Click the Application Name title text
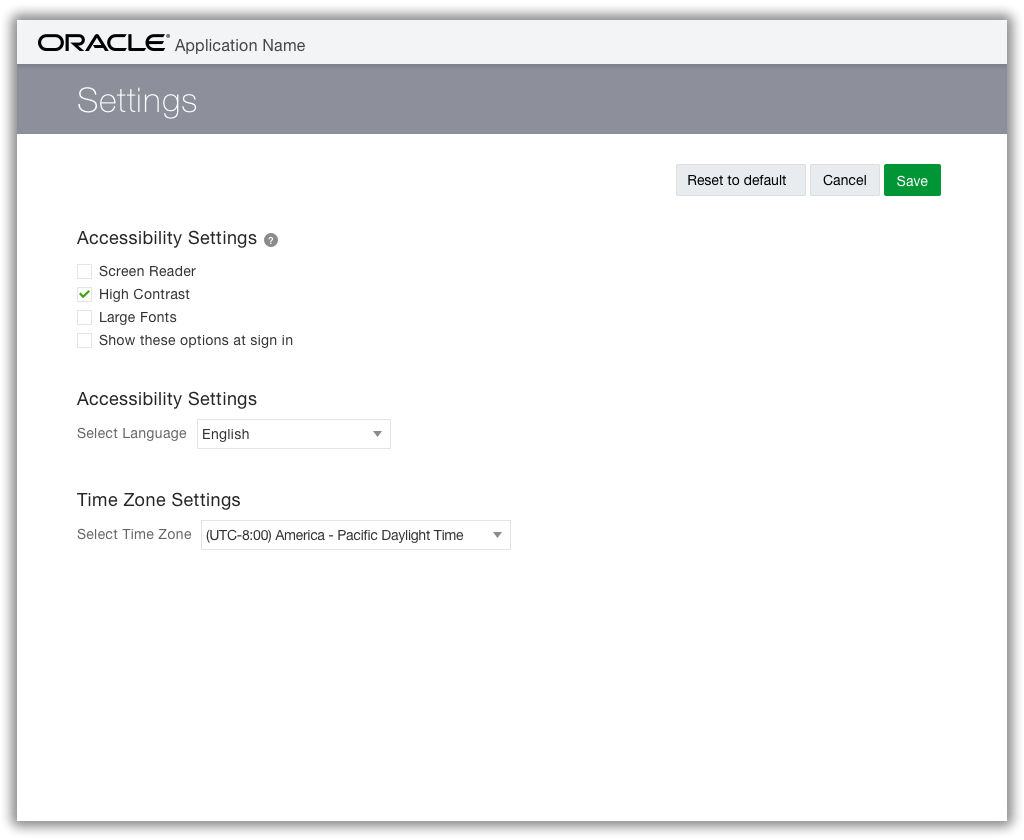1024x840 pixels. pyautogui.click(x=240, y=45)
